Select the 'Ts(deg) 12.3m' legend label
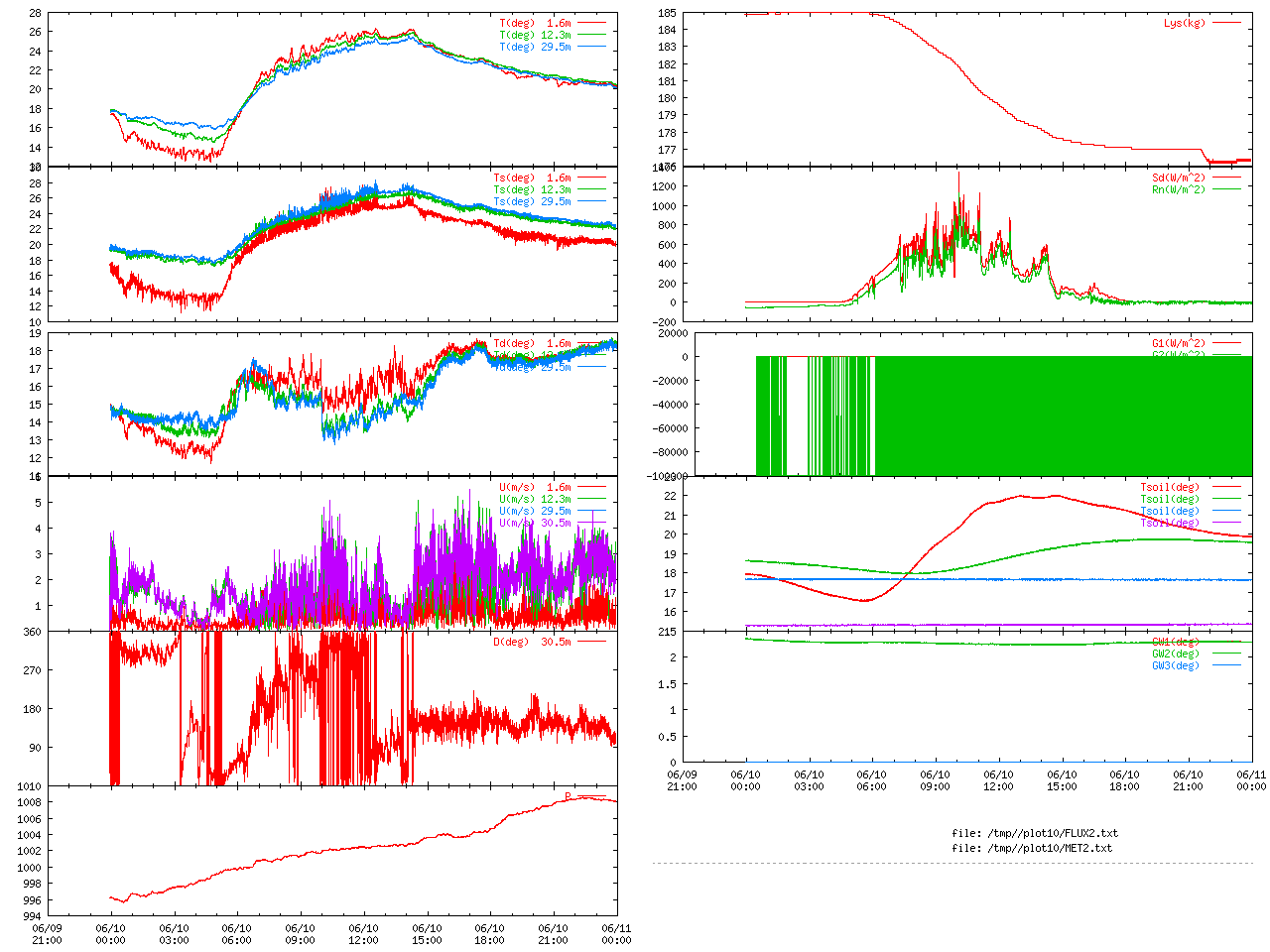The height and width of the screenshot is (952, 1270). 533,190
